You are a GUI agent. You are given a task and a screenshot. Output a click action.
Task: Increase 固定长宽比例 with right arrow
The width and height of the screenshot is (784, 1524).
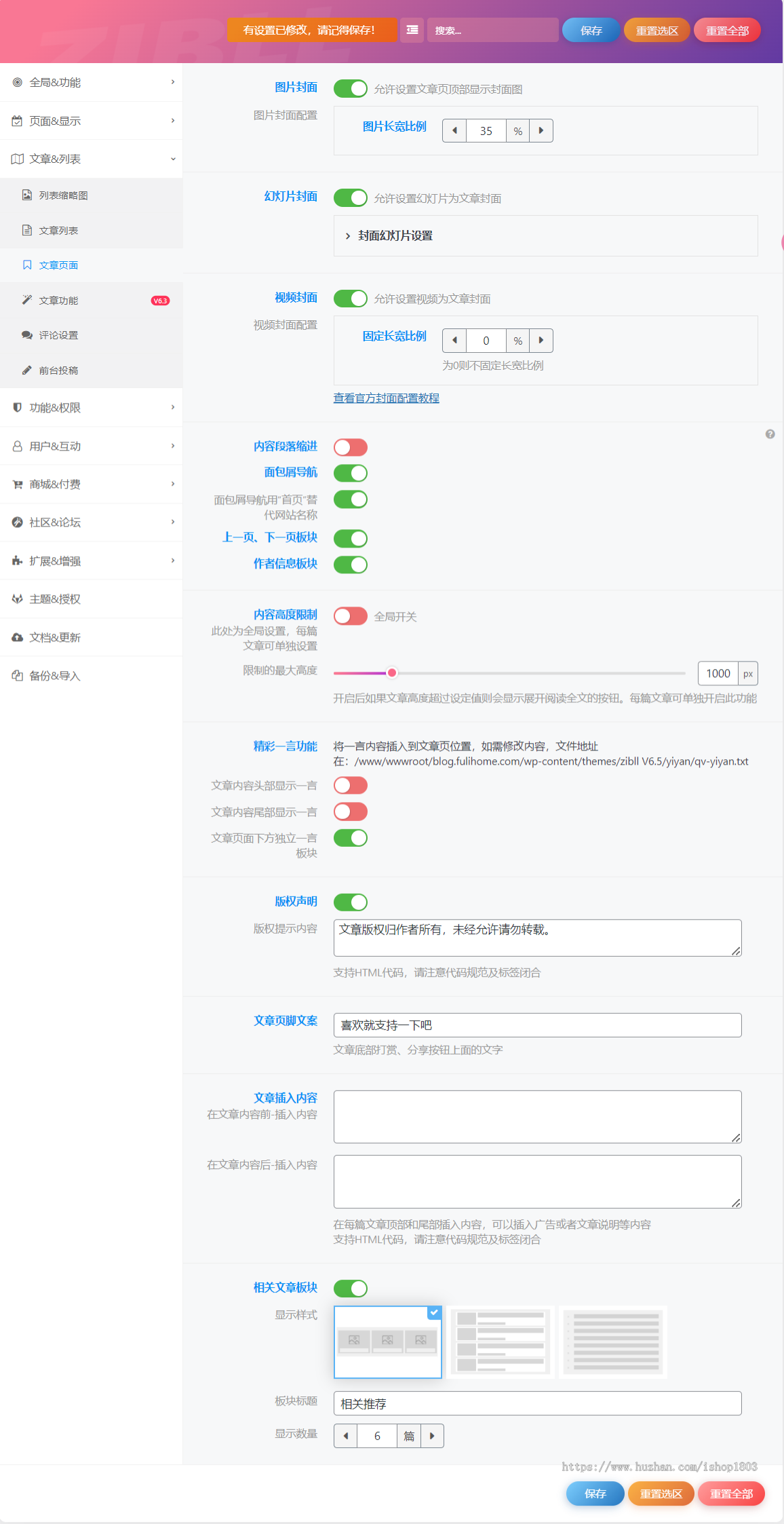tap(541, 340)
